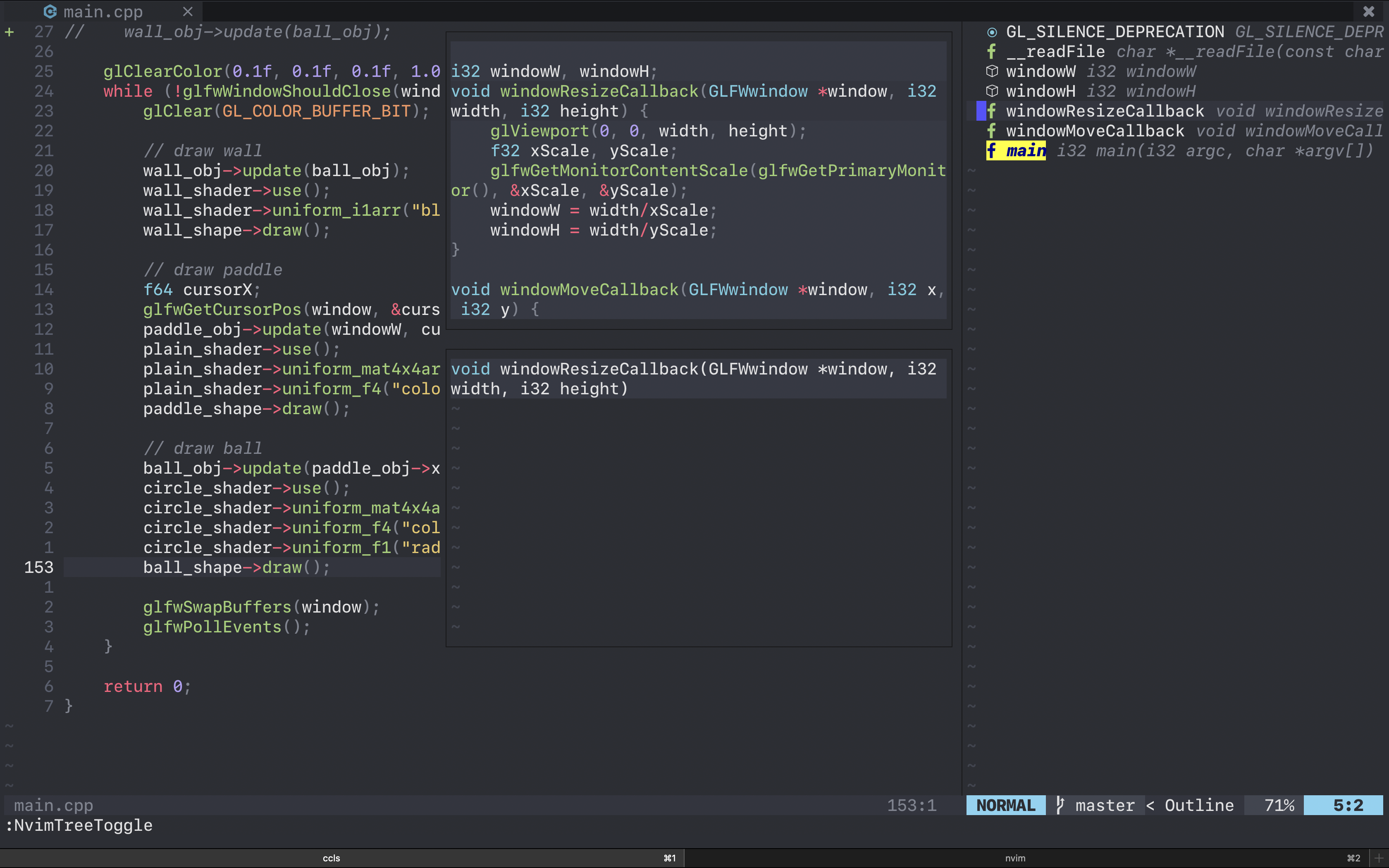
Task: Click the function icon beside windowResizeCallback
Action: [991, 111]
